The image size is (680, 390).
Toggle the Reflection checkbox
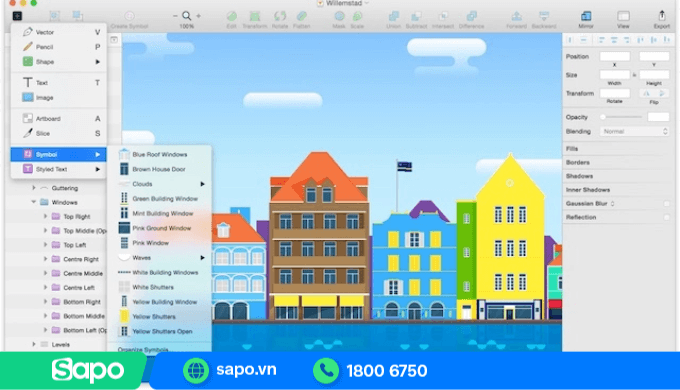pos(667,217)
